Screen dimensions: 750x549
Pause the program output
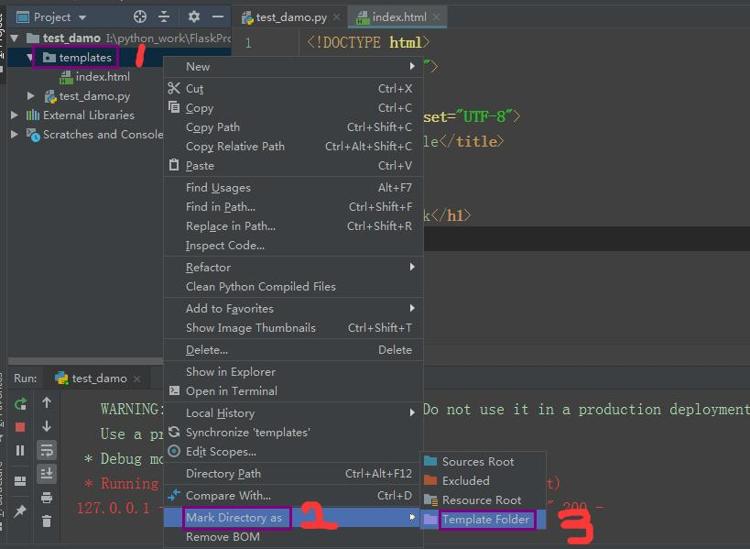pyautogui.click(x=20, y=451)
